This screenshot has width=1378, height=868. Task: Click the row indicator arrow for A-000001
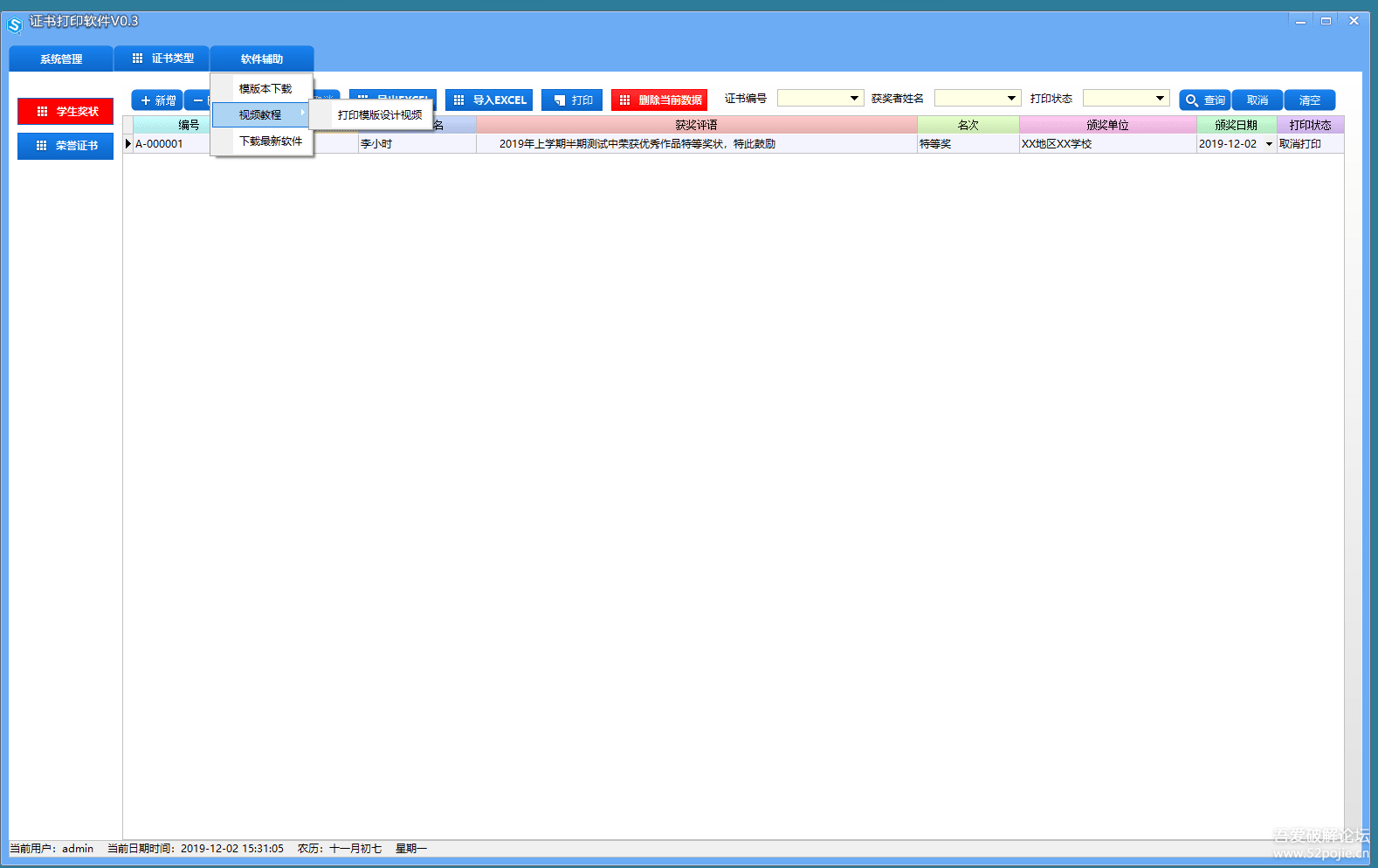128,144
